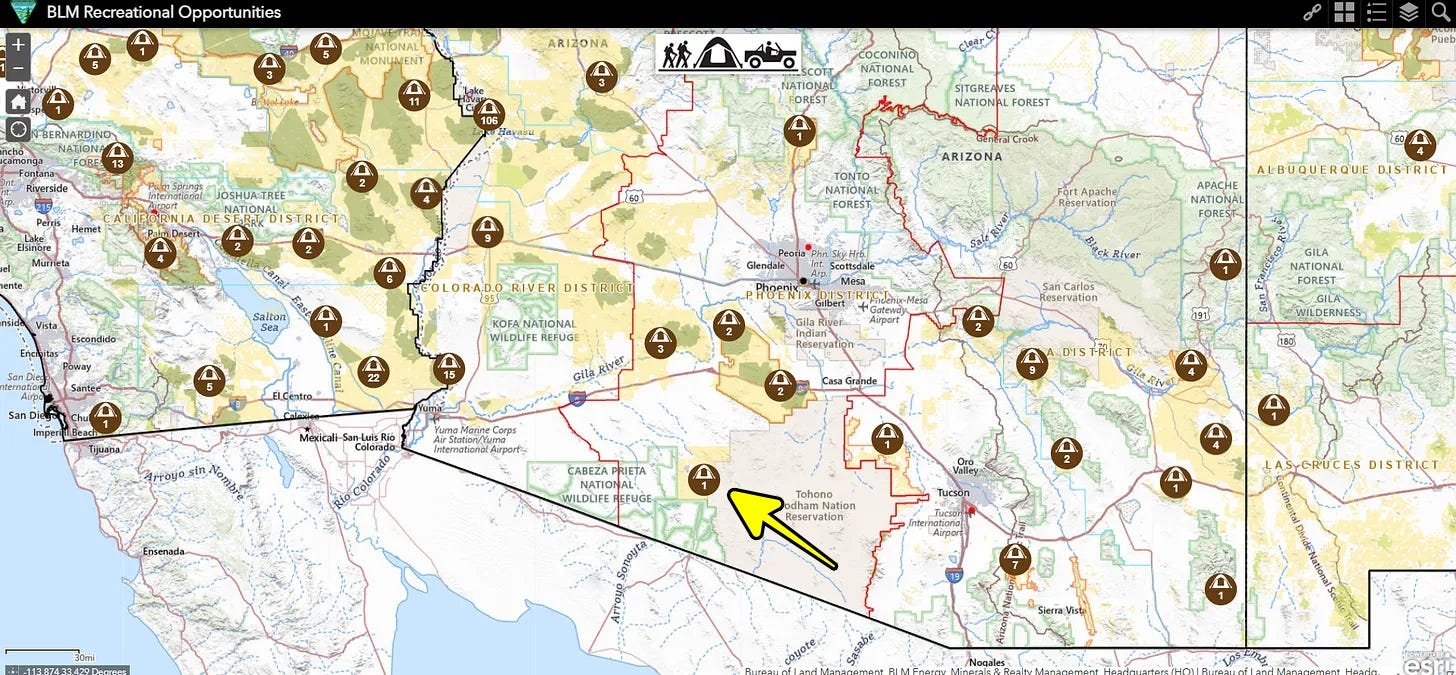Select campsite marker by Prescott National Forest
The height and width of the screenshot is (675, 1456).
tap(798, 130)
